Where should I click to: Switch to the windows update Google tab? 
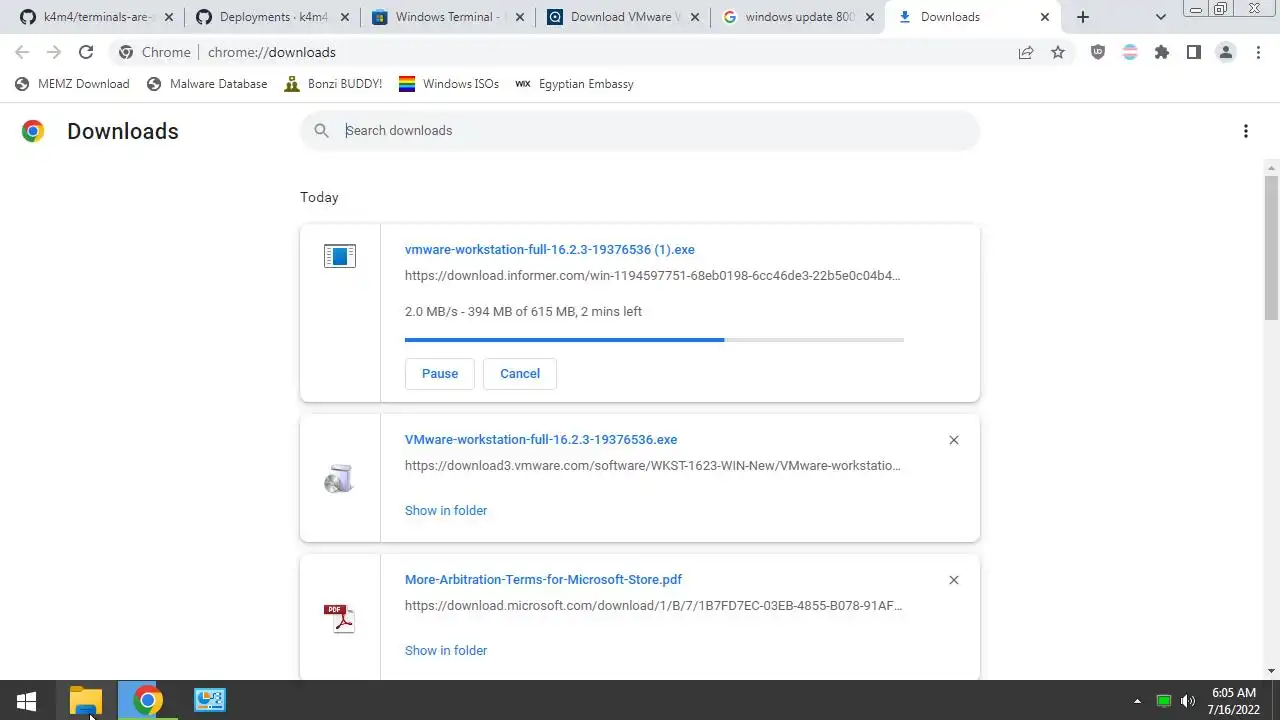pos(798,17)
